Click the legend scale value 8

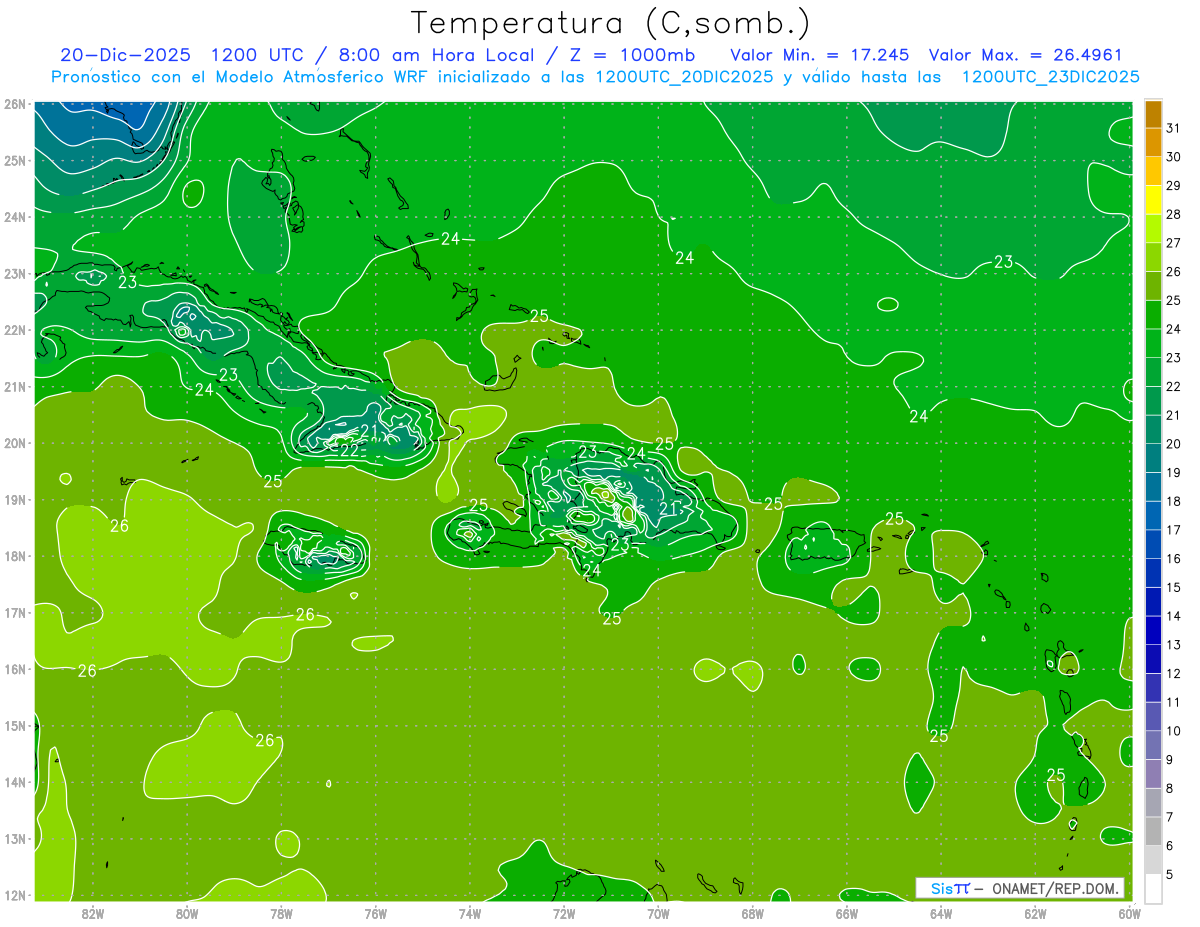point(1170,789)
